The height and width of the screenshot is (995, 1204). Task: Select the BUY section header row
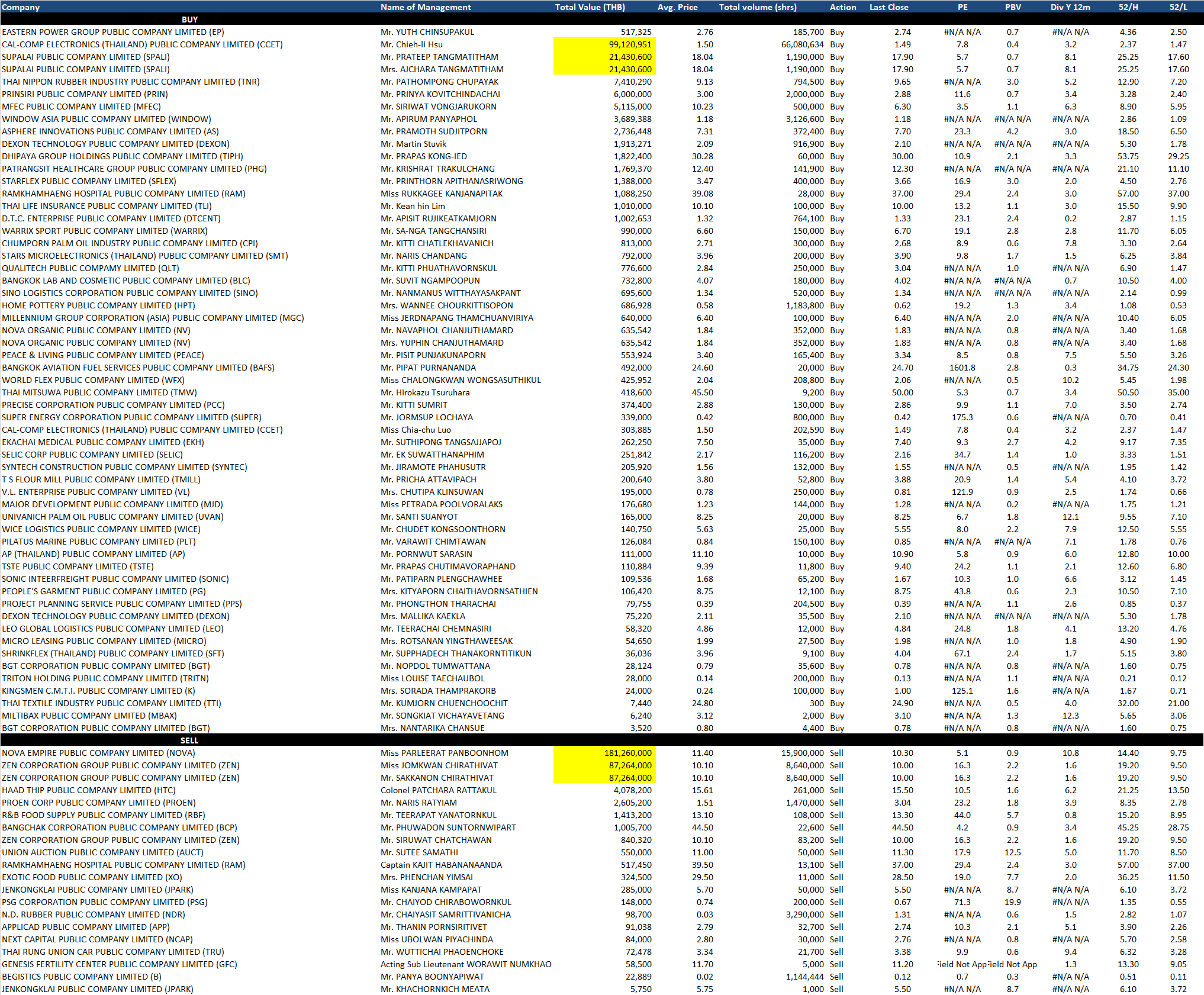pos(602,20)
